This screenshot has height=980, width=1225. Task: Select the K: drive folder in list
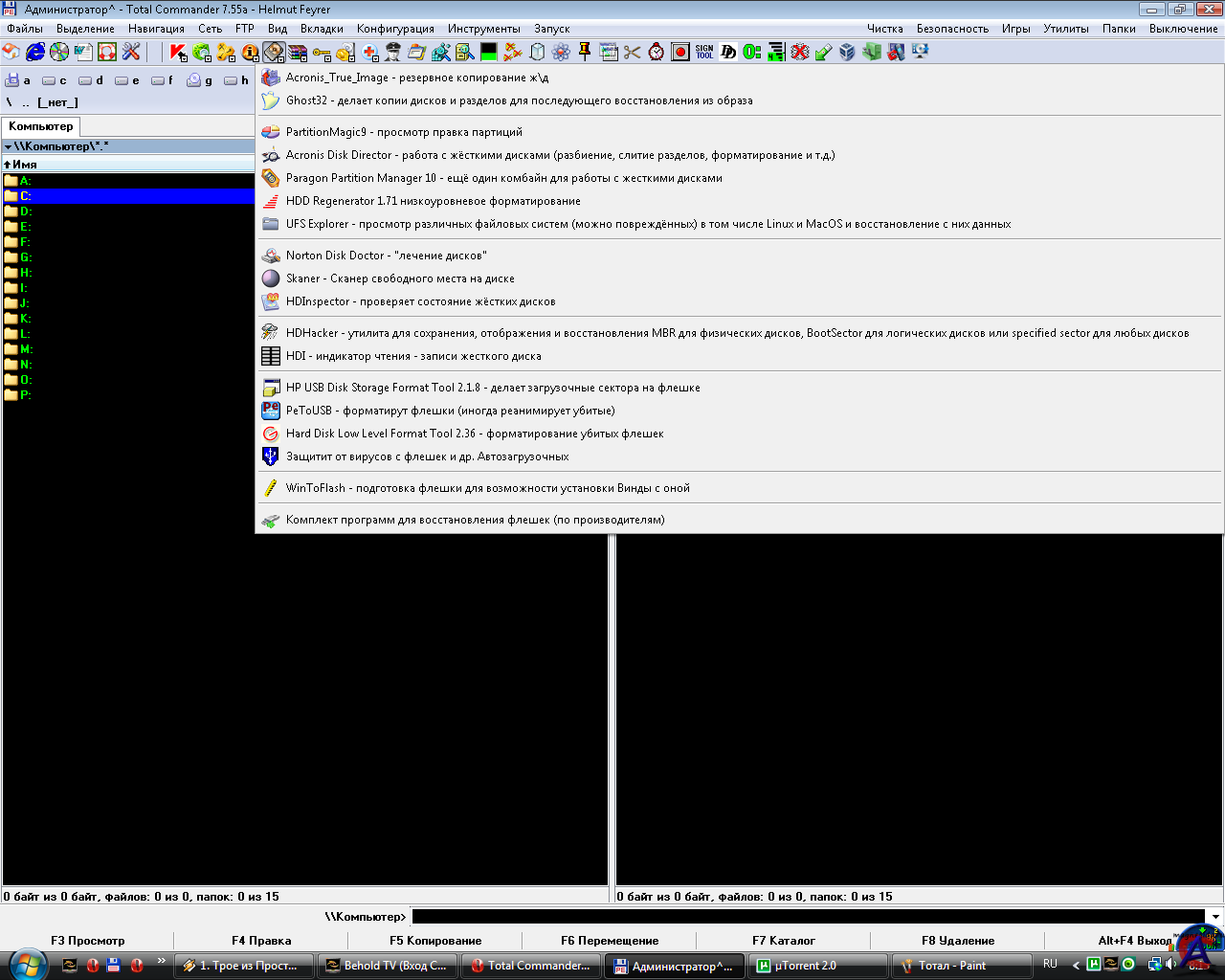click(x=25, y=319)
